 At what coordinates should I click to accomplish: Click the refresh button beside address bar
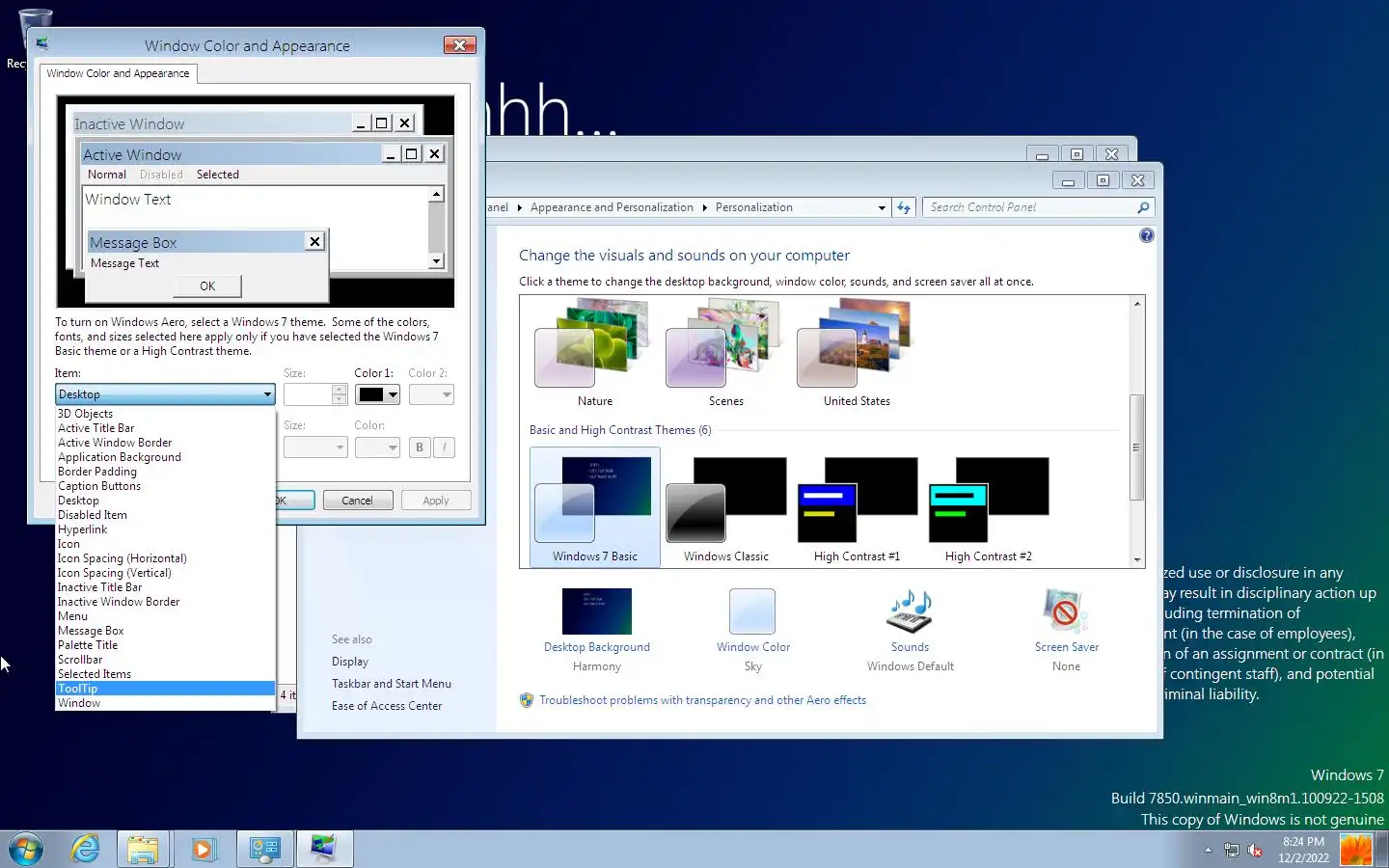(x=904, y=207)
